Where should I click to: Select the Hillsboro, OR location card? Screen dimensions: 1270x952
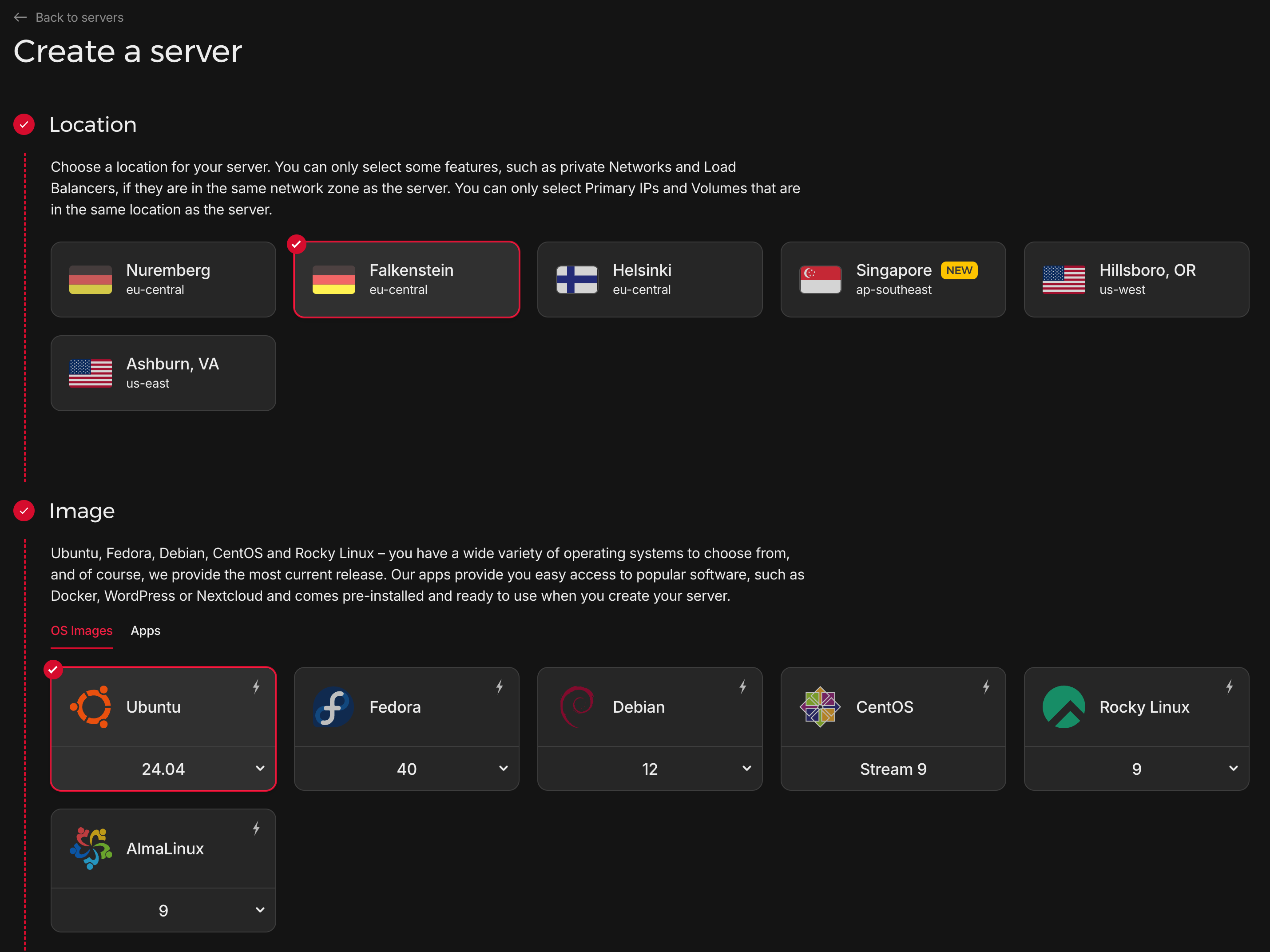click(x=1136, y=280)
